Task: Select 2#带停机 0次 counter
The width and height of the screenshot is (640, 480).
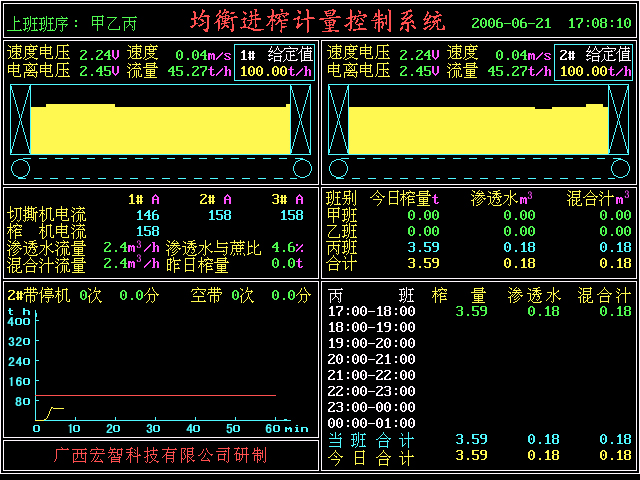Action: 54,295
